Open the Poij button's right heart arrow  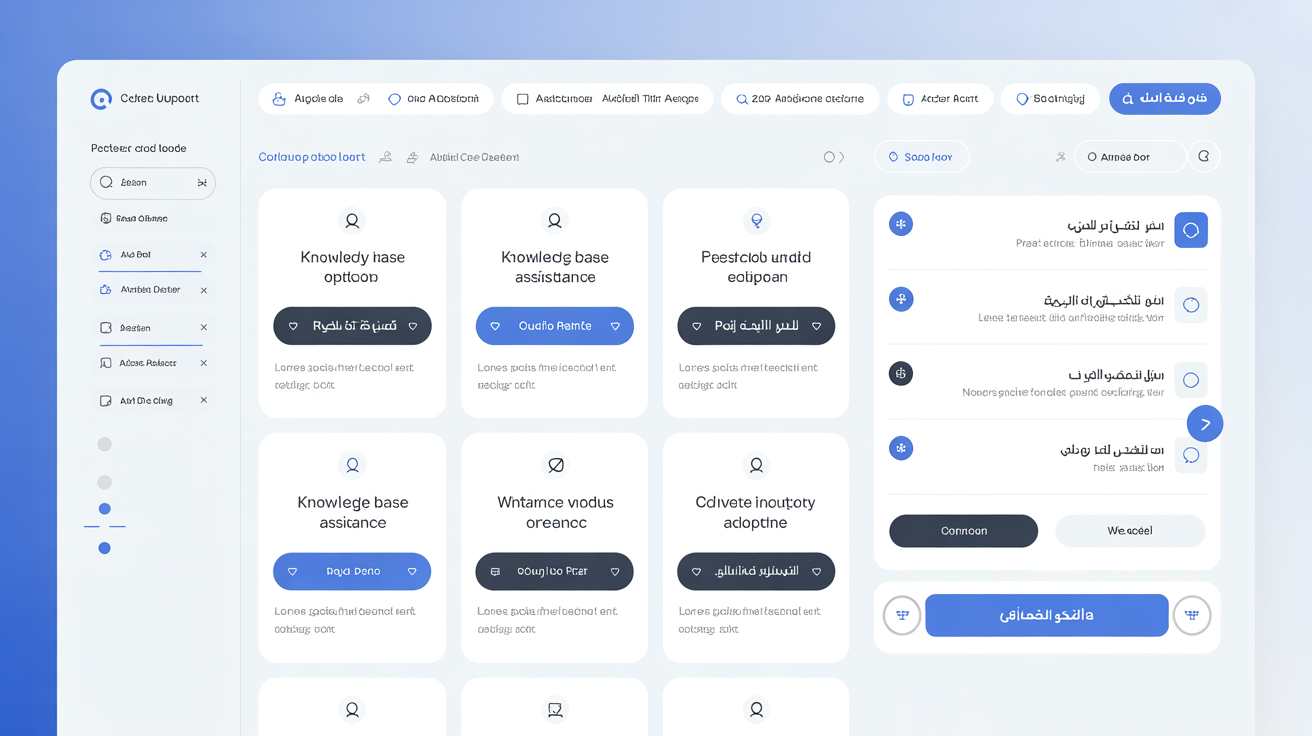pos(817,326)
